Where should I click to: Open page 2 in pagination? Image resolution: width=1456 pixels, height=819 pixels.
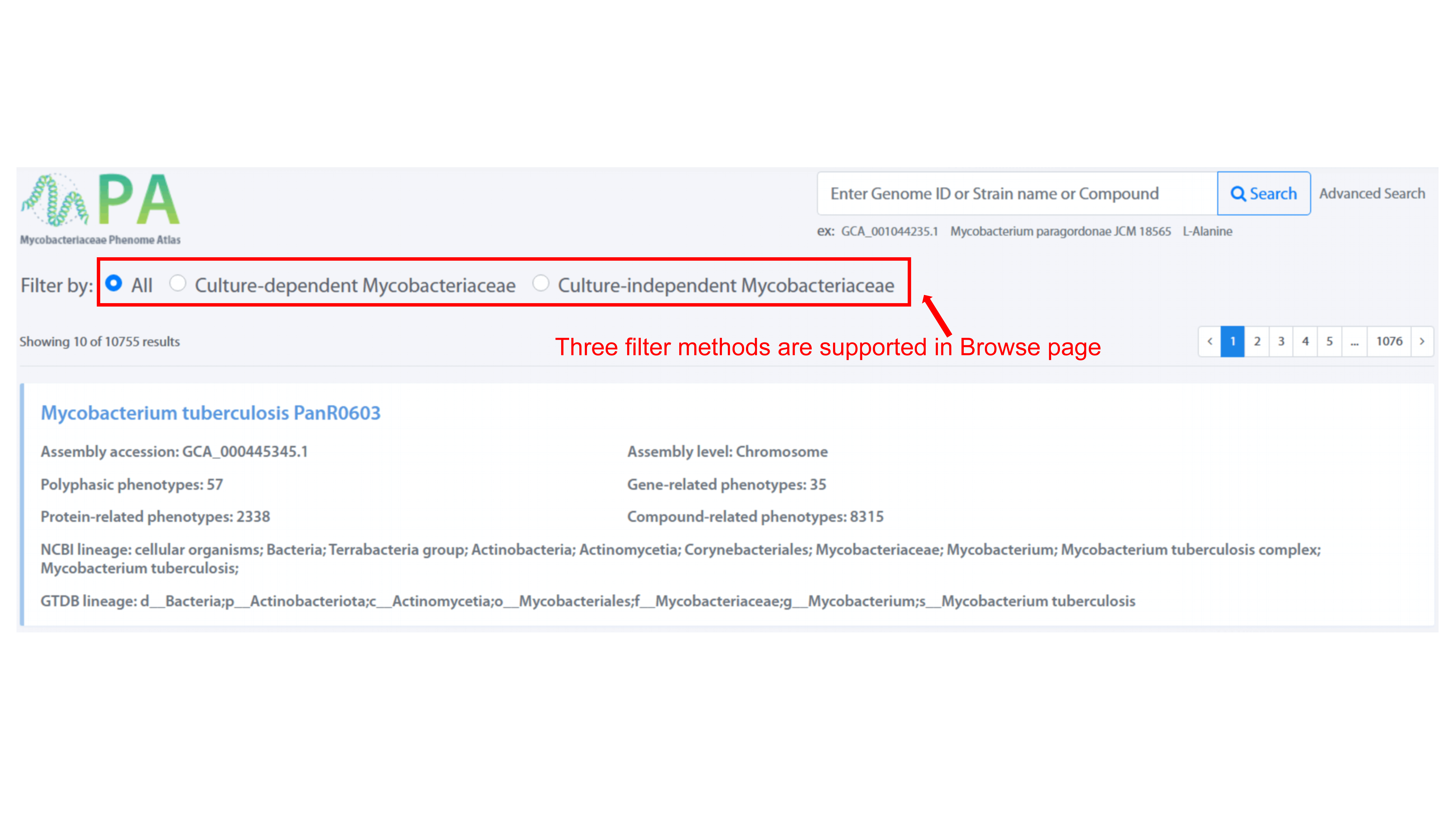1257,341
